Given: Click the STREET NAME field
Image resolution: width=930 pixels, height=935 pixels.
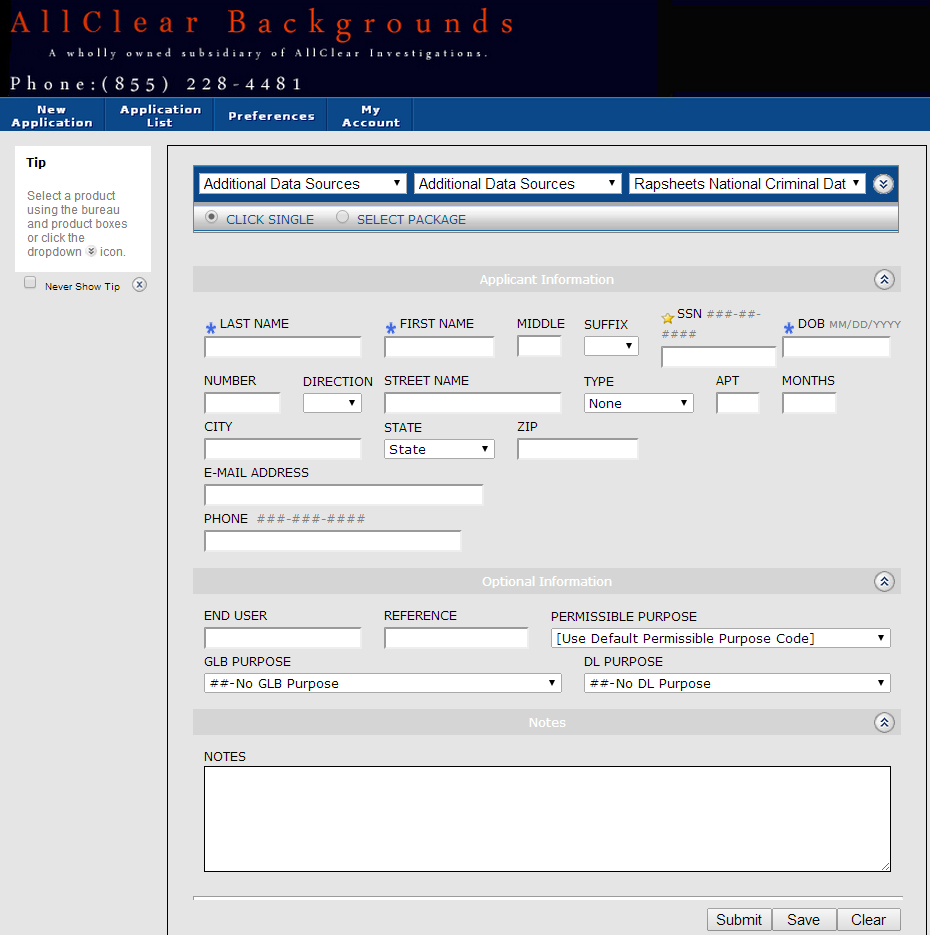Looking at the screenshot, I should (473, 403).
